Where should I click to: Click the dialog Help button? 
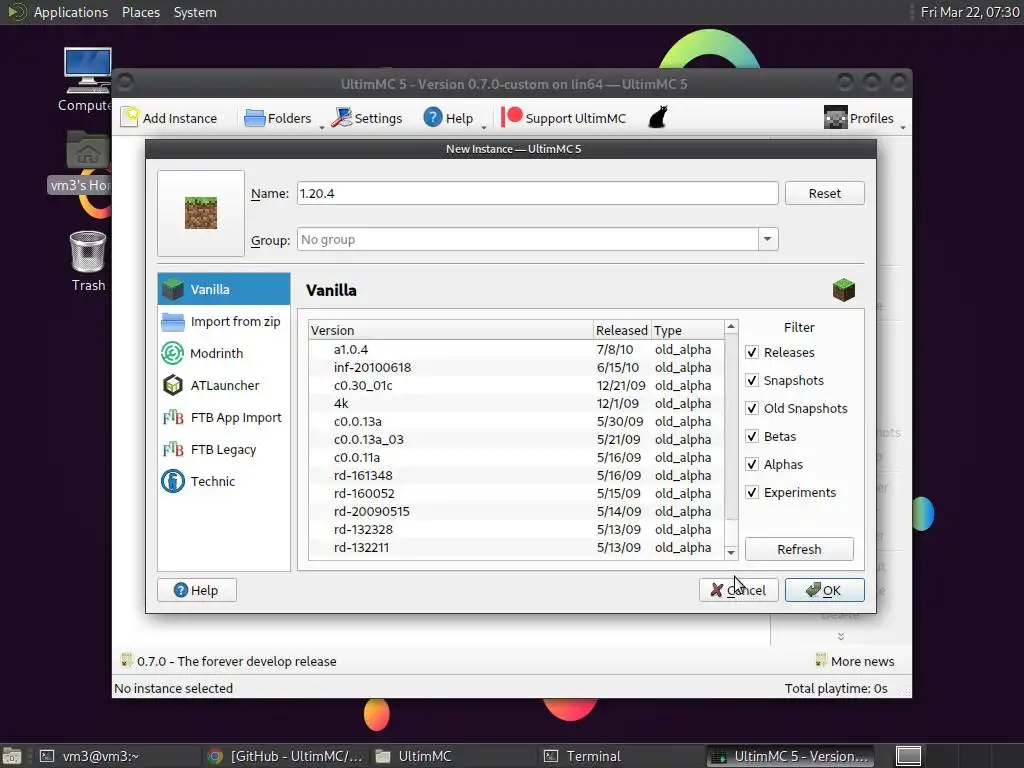pyautogui.click(x=197, y=590)
